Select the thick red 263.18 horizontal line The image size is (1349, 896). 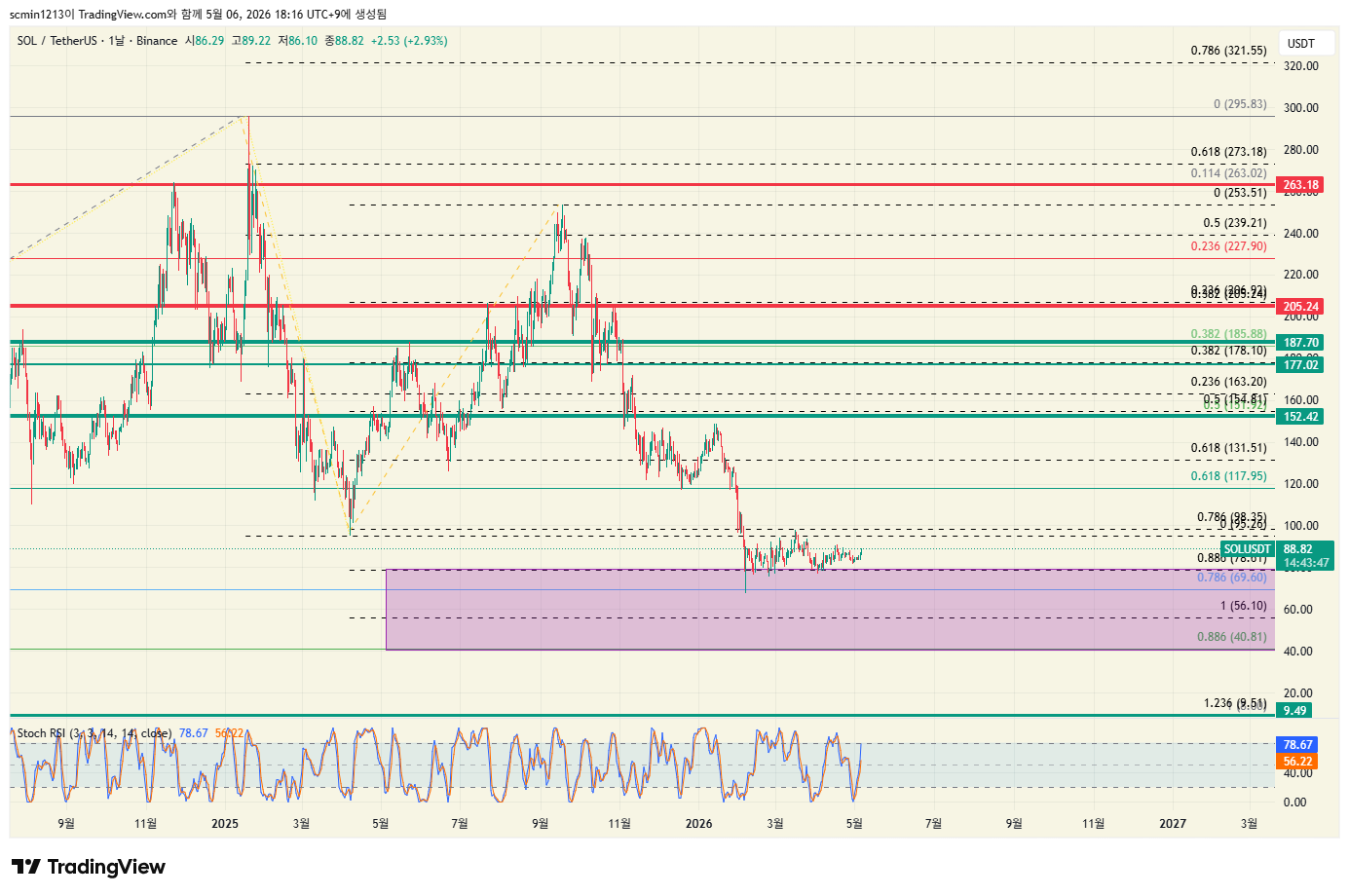click(x=642, y=184)
